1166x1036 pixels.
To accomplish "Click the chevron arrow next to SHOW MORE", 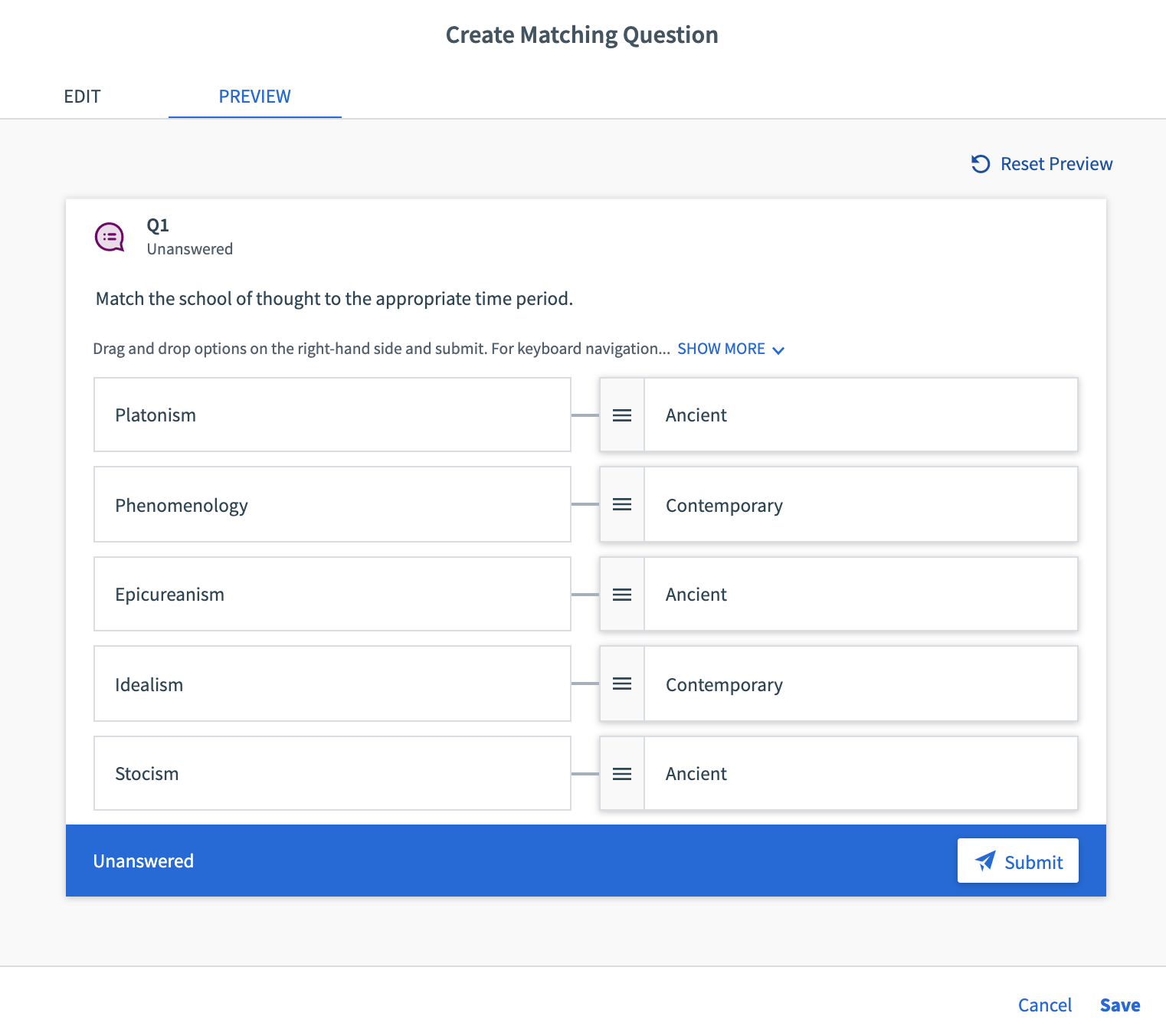I will coord(780,350).
